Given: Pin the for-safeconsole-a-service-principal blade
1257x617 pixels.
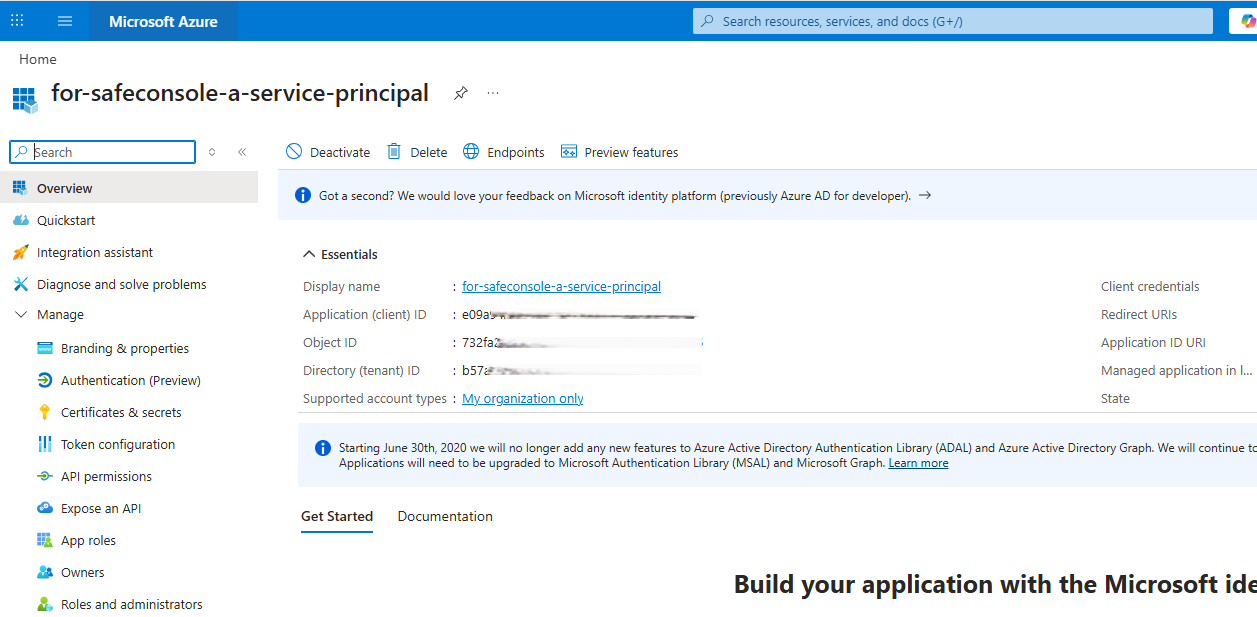Looking at the screenshot, I should pyautogui.click(x=460, y=93).
